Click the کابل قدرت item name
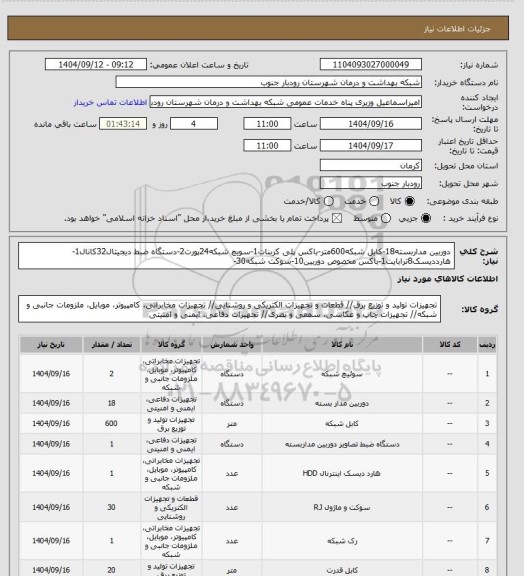Image resolution: width=524 pixels, height=576 pixels. click(342, 570)
